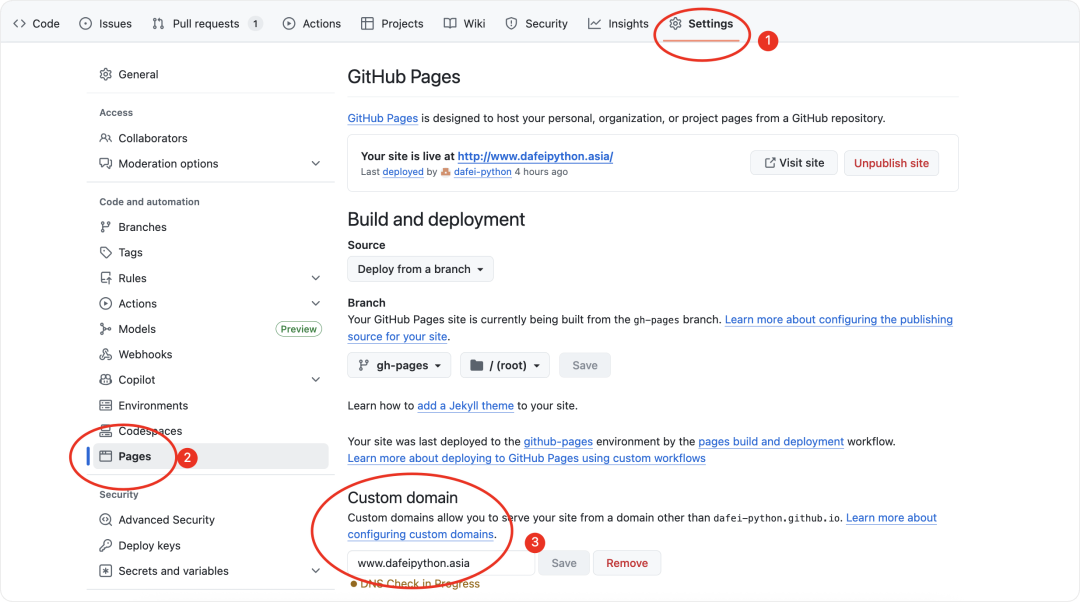Click the Code angle-brackets icon
The width and height of the screenshot is (1080, 602).
[19, 23]
